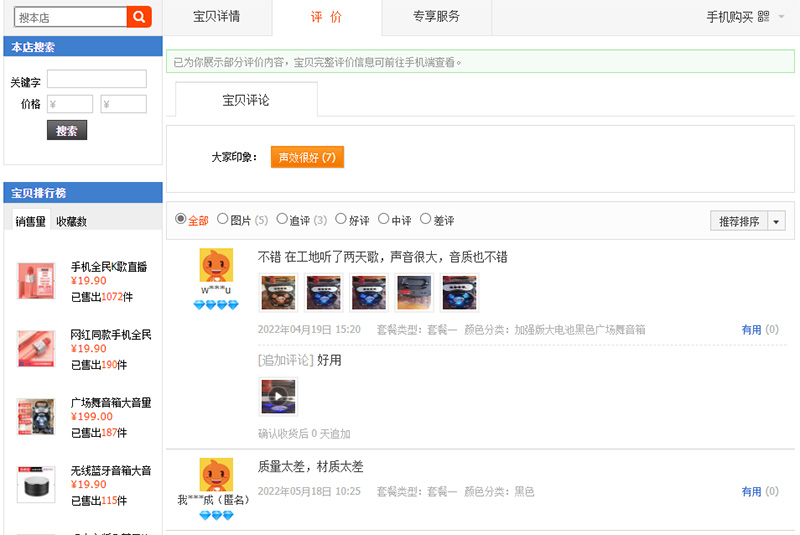Switch to the 收藏数 ranking tab
Screen dimensions: 800x535
click(71, 221)
